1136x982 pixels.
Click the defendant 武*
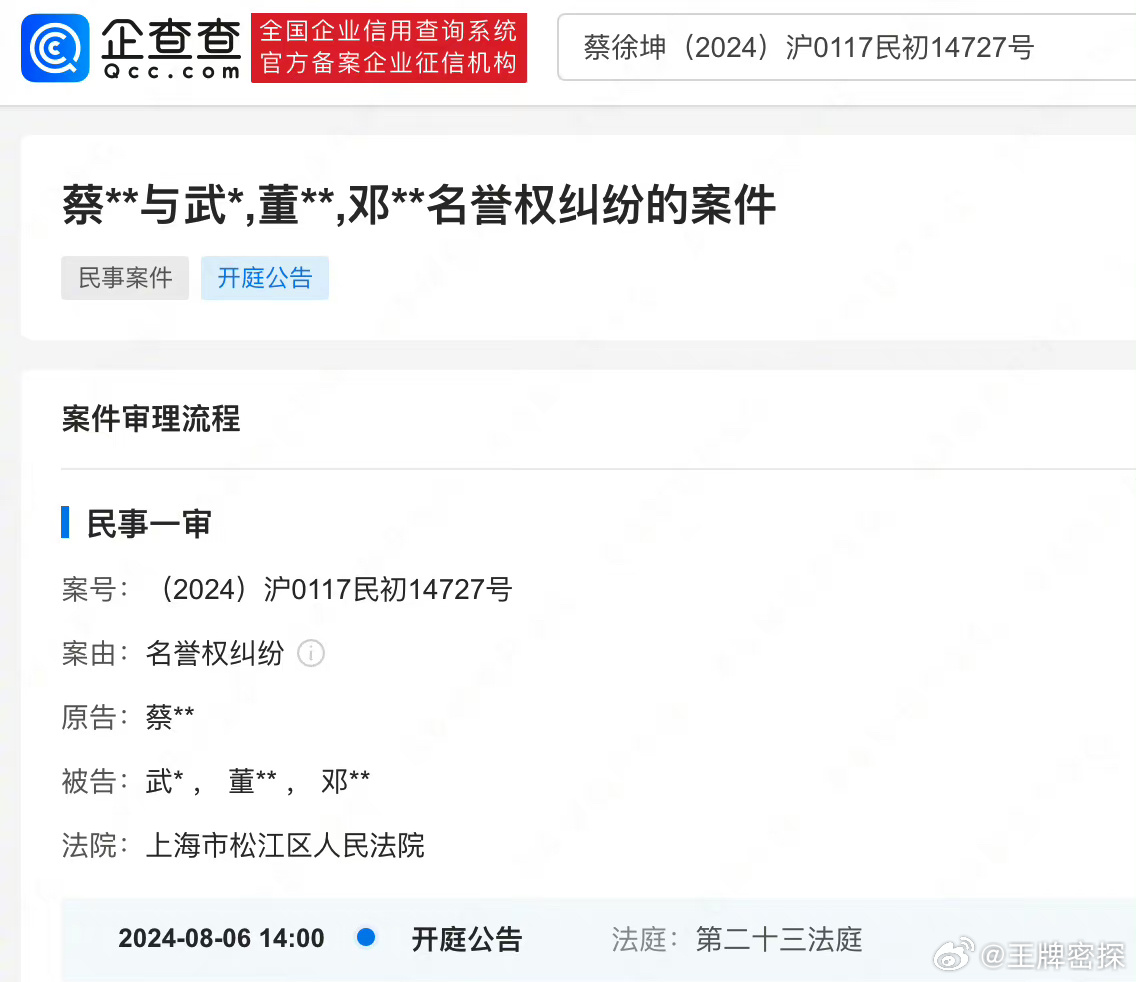(164, 781)
